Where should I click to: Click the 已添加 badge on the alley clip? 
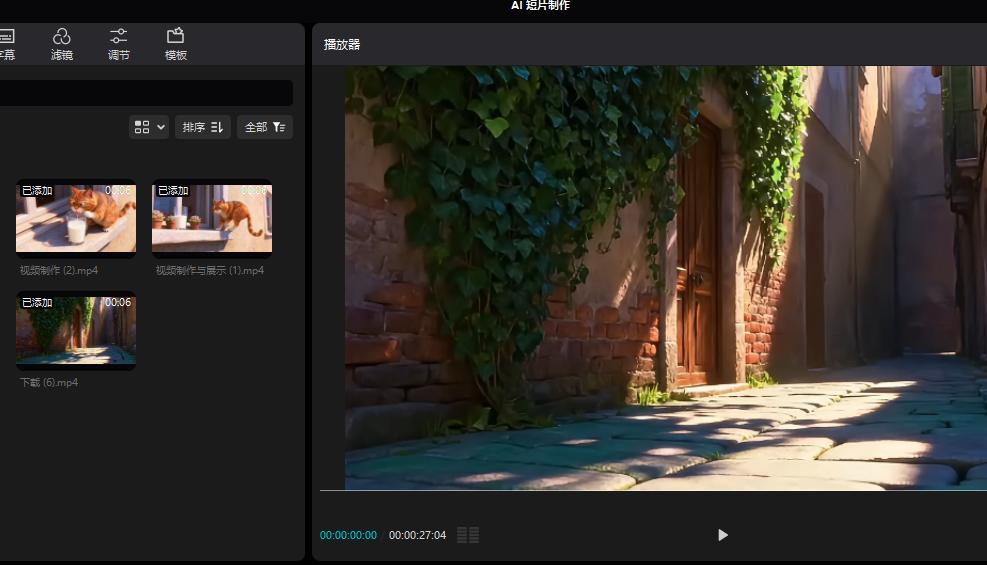click(37, 302)
